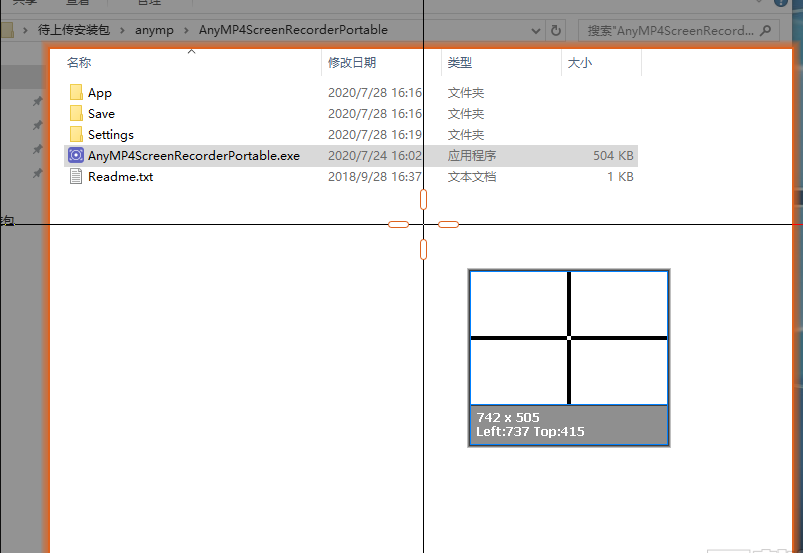Select the App folder name

coord(99,93)
